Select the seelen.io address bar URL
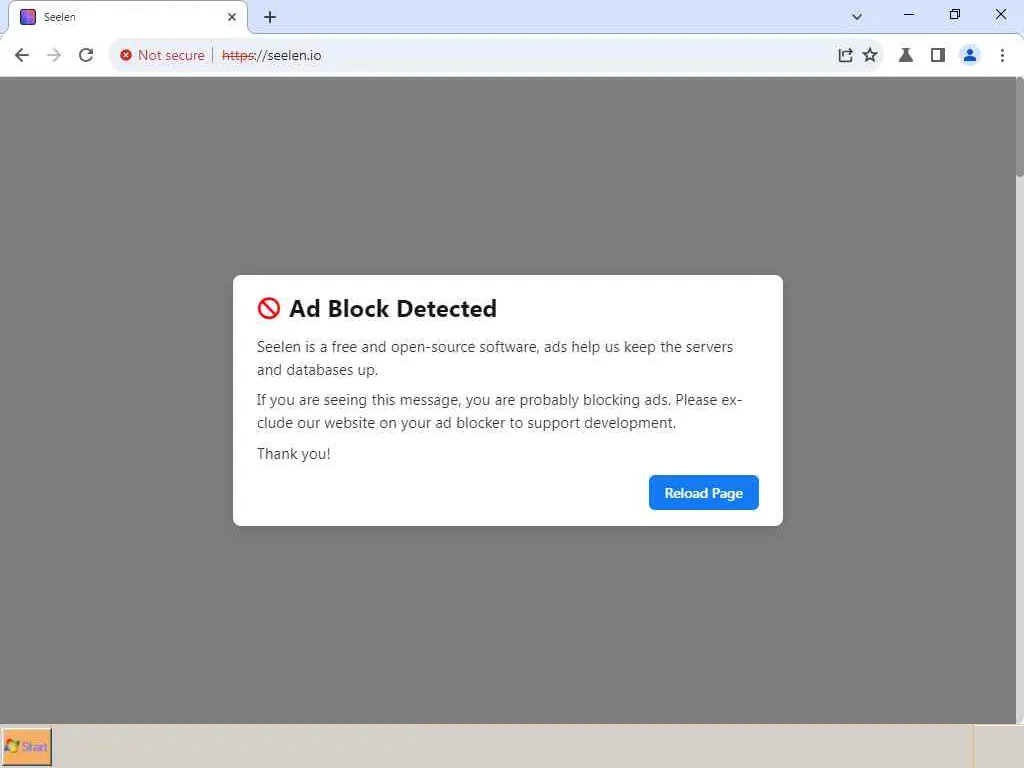Image resolution: width=1024 pixels, height=768 pixels. 272,56
